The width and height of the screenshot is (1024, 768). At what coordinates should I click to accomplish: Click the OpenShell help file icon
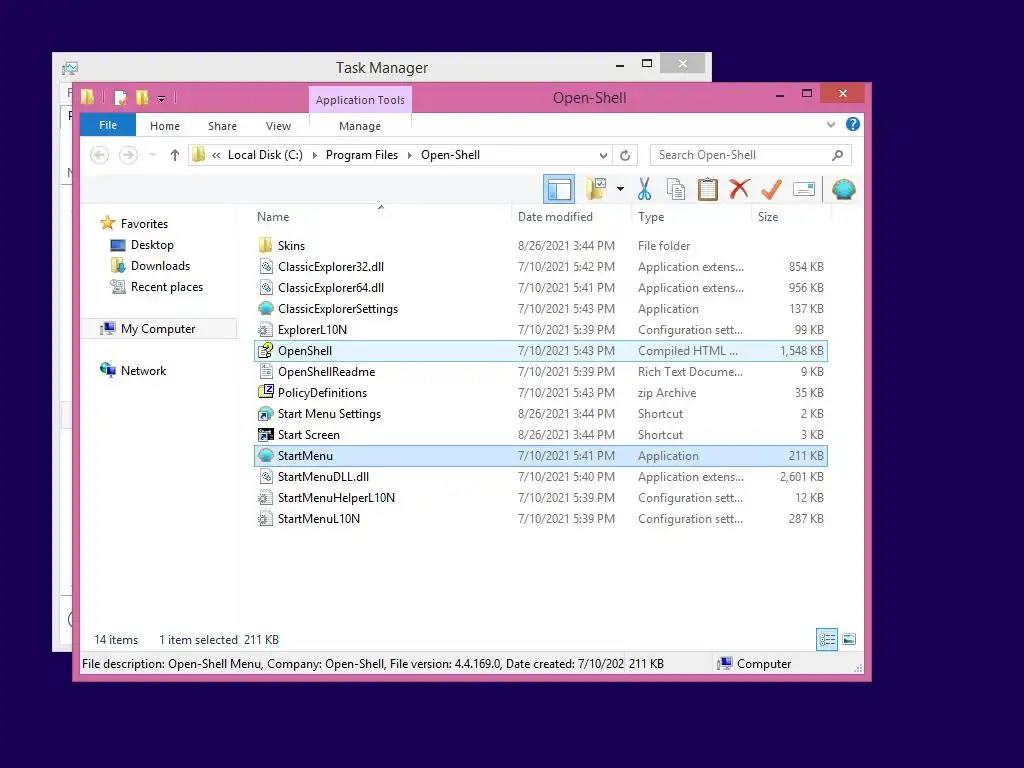(x=265, y=351)
